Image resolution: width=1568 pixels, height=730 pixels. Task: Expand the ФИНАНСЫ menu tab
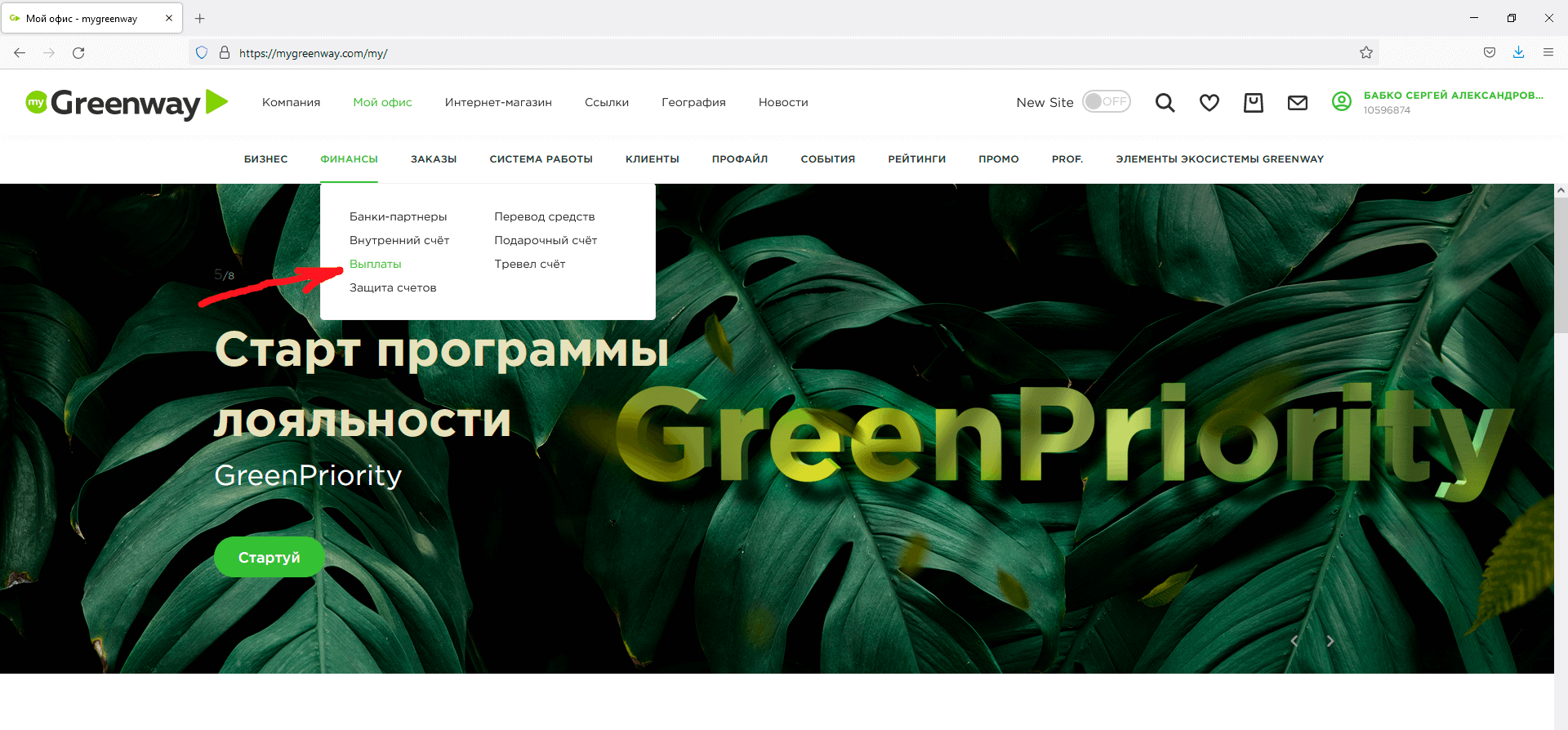click(349, 159)
